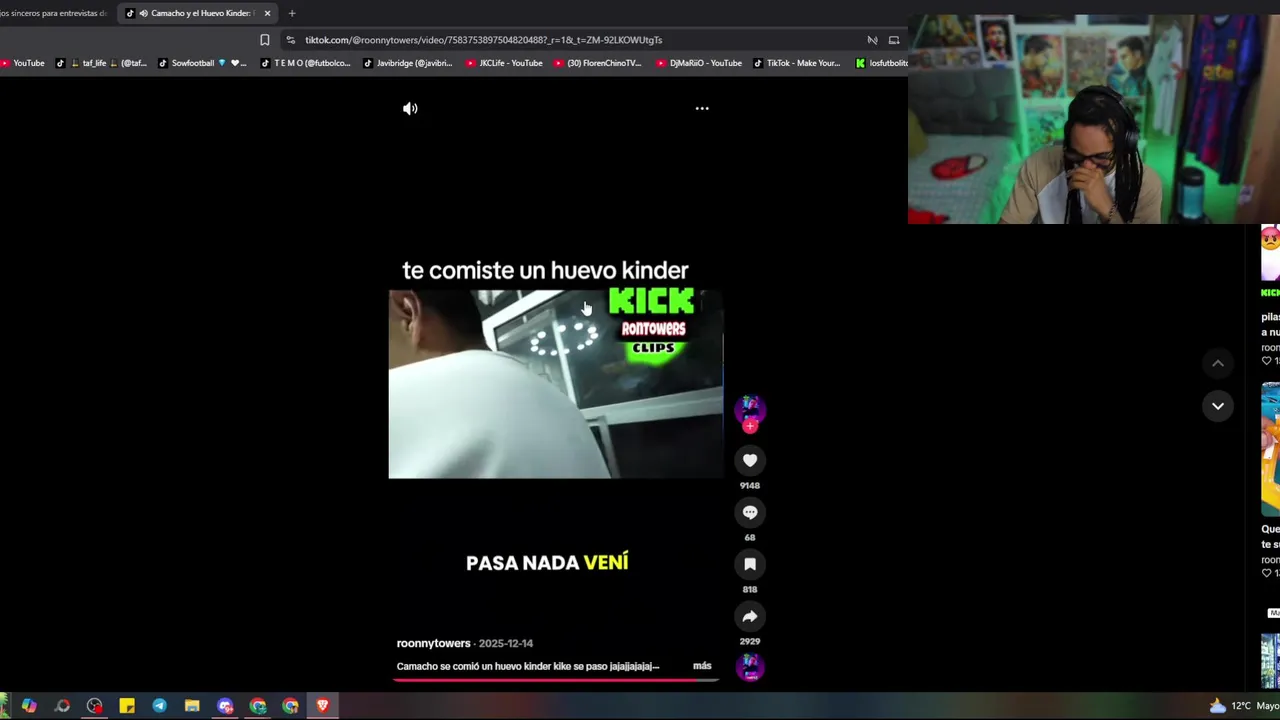This screenshot has height=720, width=1280.
Task: Follow roonnytowers via the red plus badge
Action: tap(750, 426)
